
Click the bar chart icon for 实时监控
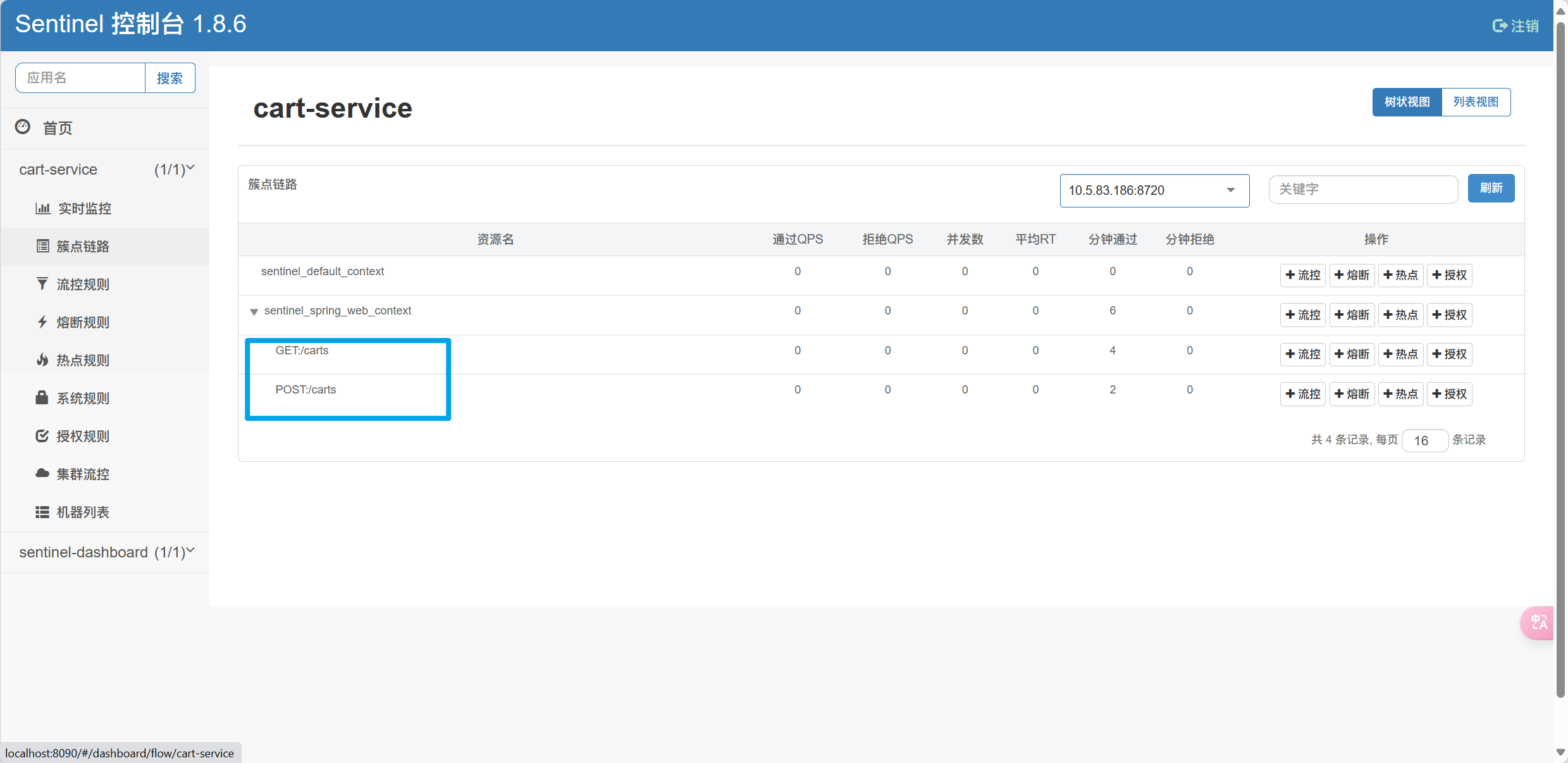42,208
